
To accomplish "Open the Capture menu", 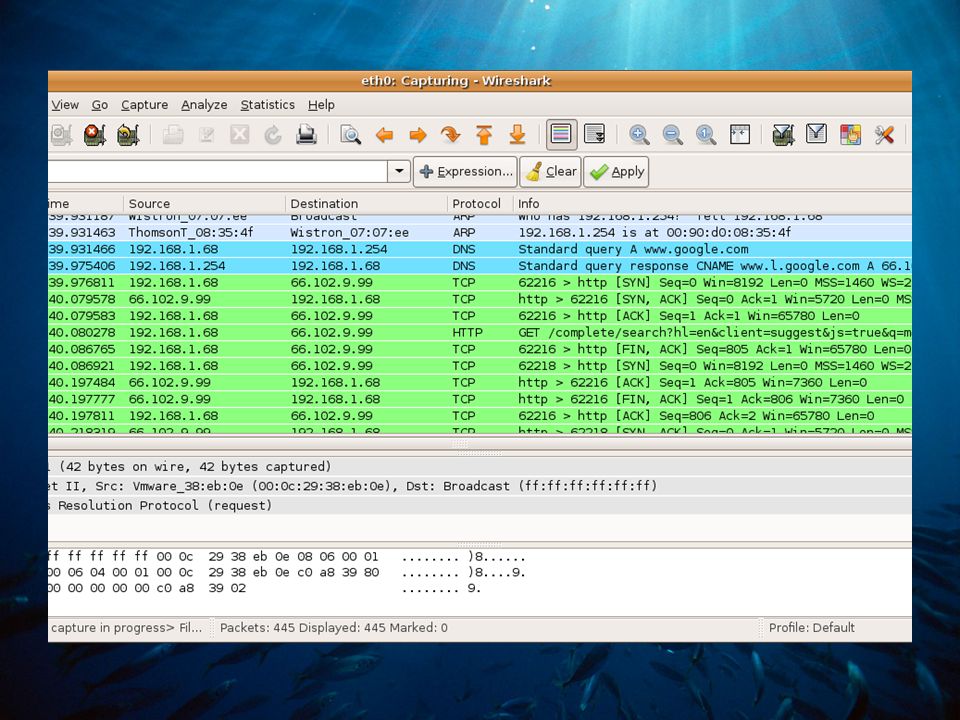I will [x=144, y=105].
